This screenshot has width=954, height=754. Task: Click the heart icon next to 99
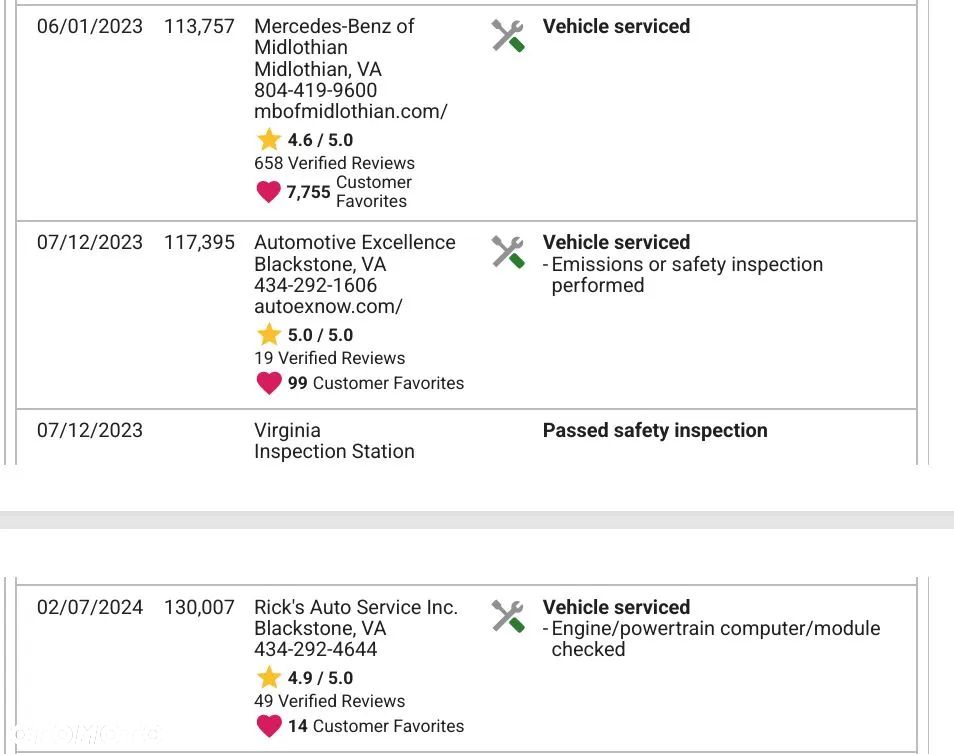click(x=268, y=383)
